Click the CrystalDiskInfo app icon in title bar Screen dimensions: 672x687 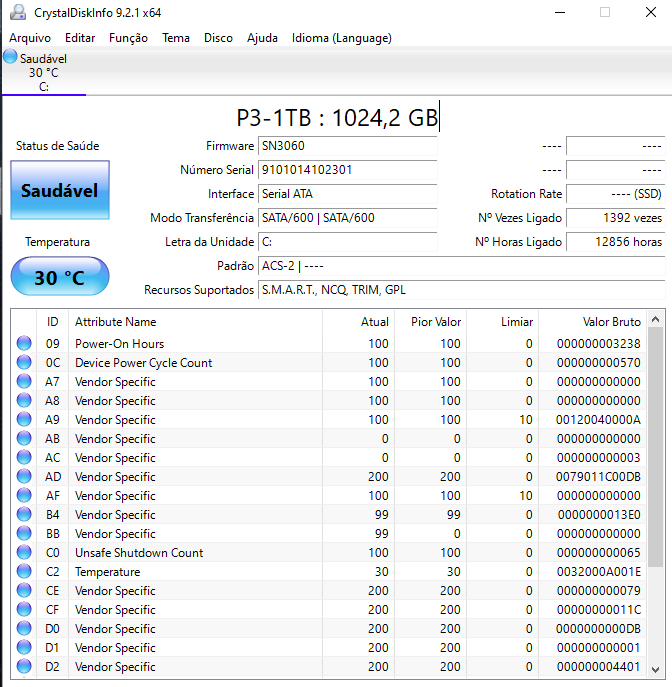(18, 12)
